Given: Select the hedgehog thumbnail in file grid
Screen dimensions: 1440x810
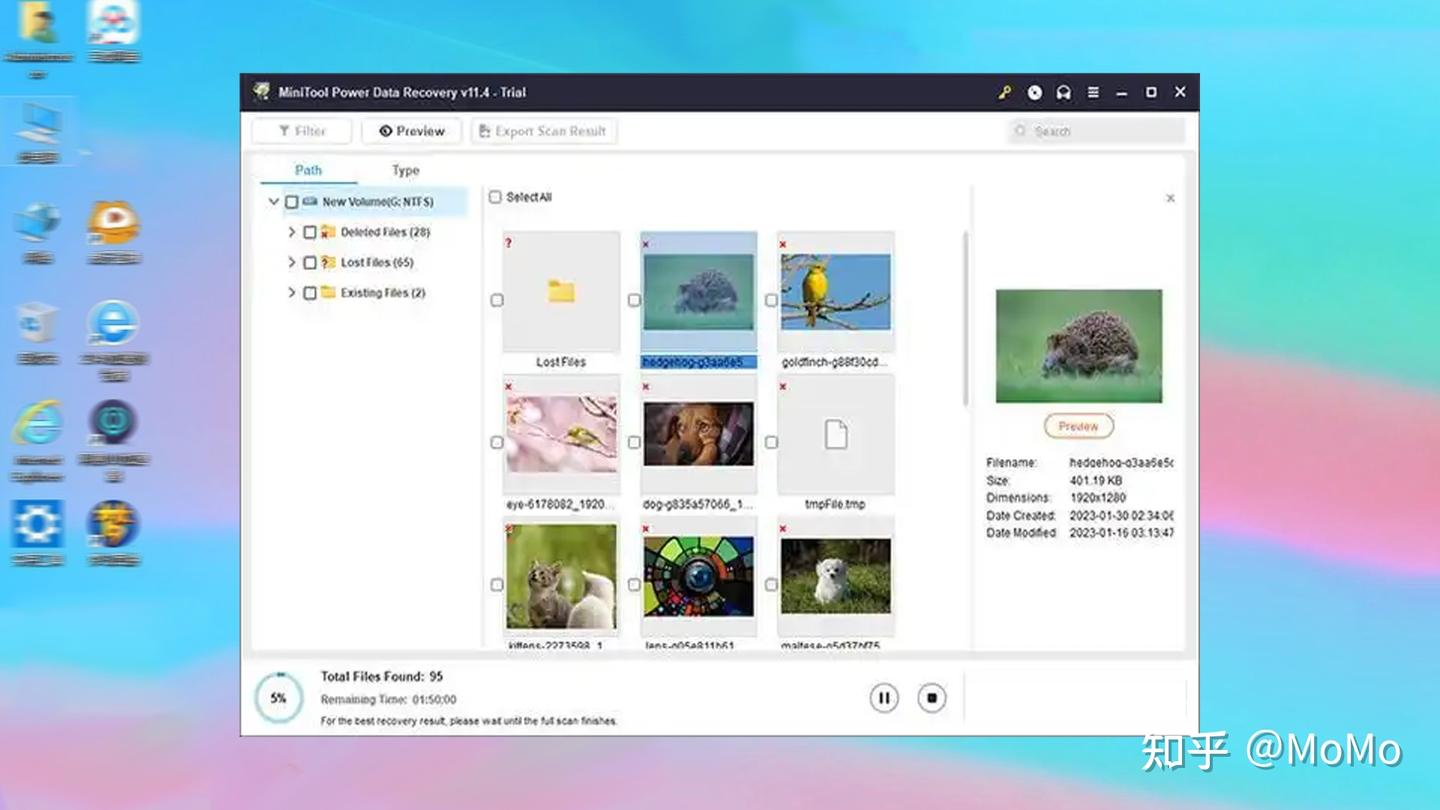Looking at the screenshot, I should [698, 292].
